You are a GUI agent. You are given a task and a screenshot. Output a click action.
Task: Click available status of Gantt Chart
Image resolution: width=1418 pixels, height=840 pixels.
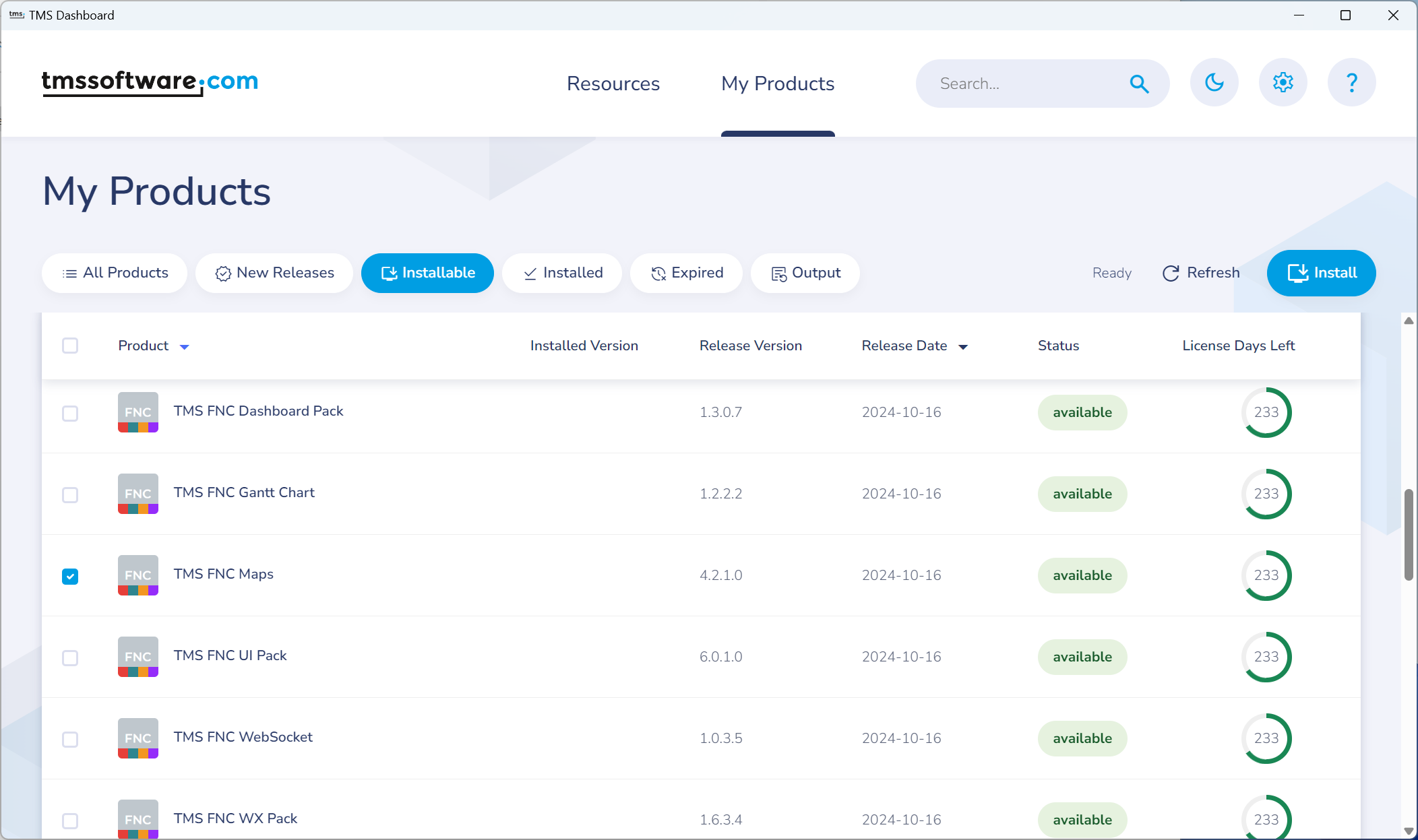[1082, 494]
